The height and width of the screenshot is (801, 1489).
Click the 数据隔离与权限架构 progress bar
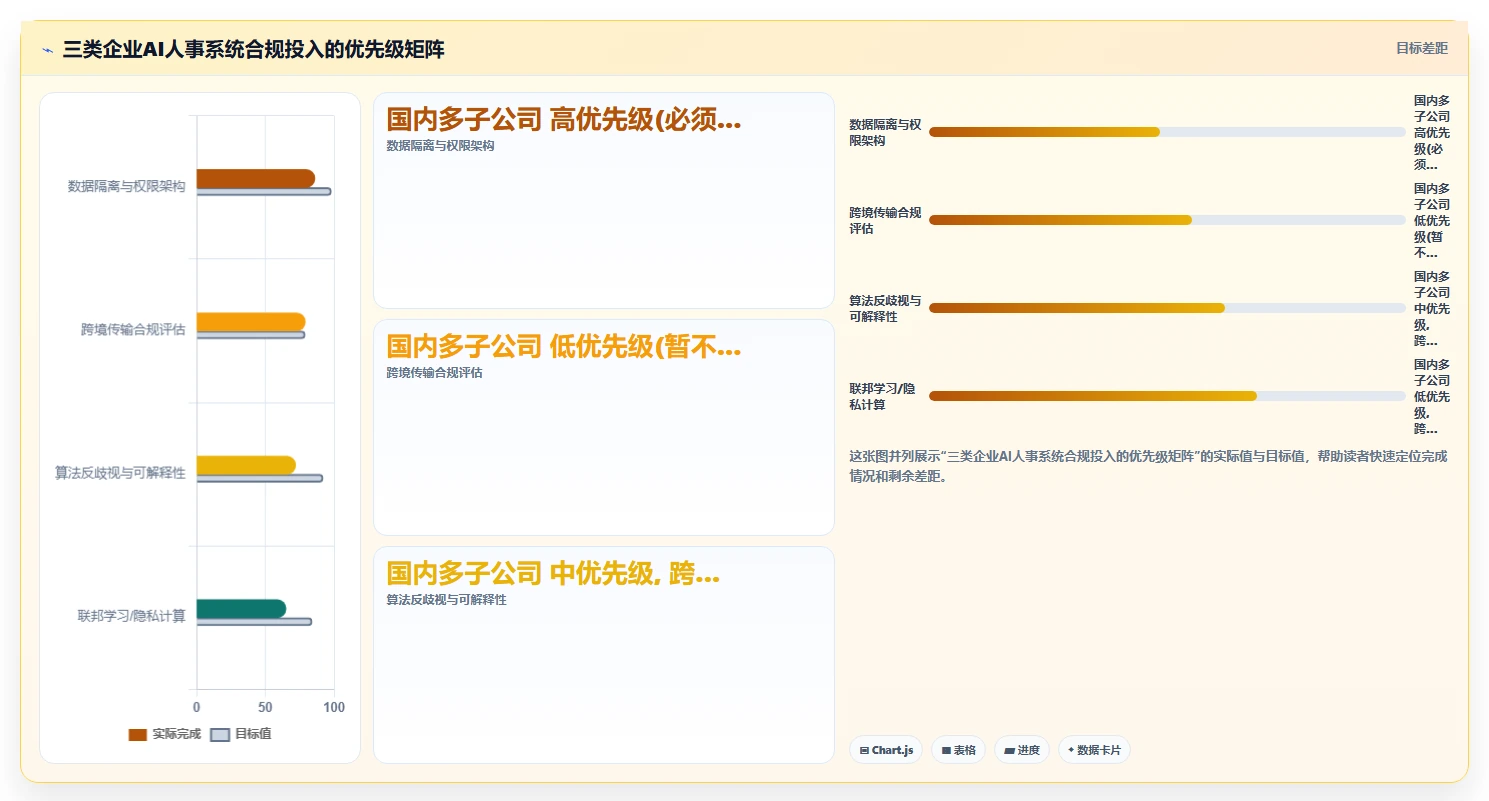pos(1167,132)
